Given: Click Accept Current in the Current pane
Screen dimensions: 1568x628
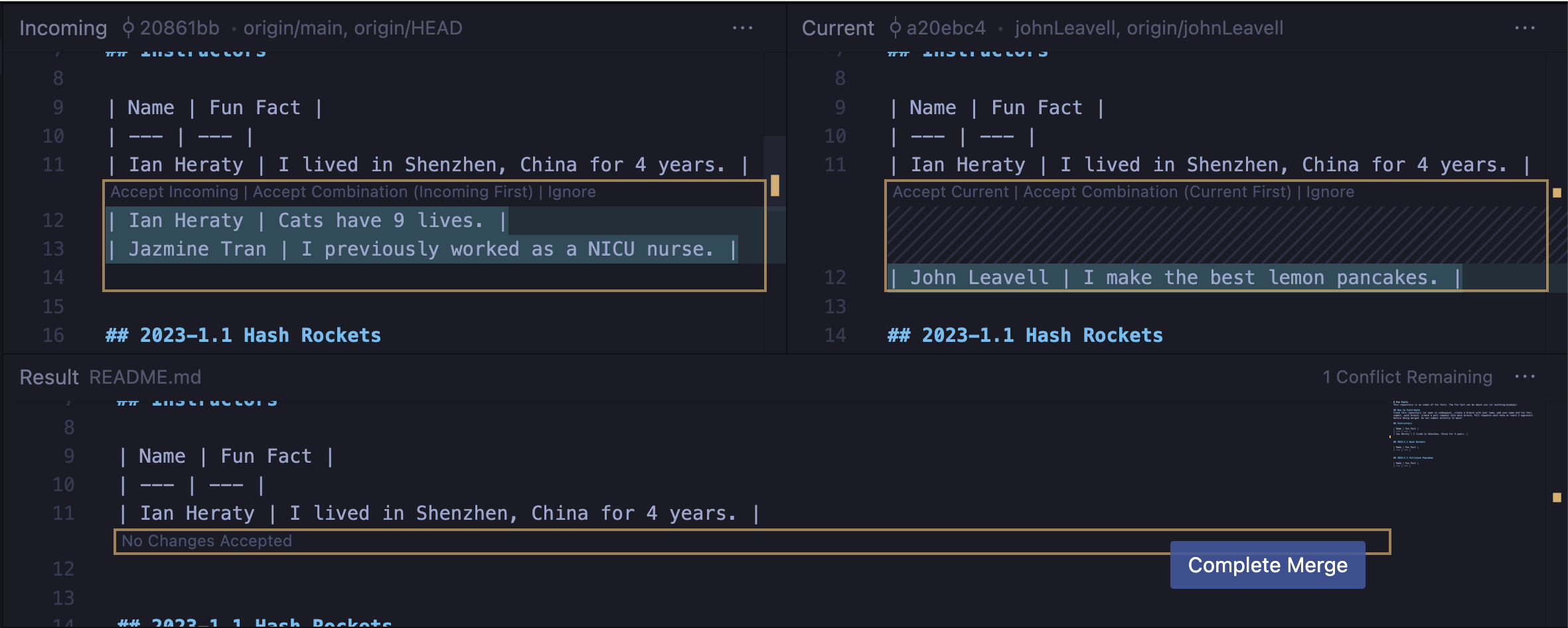Looking at the screenshot, I should (951, 192).
